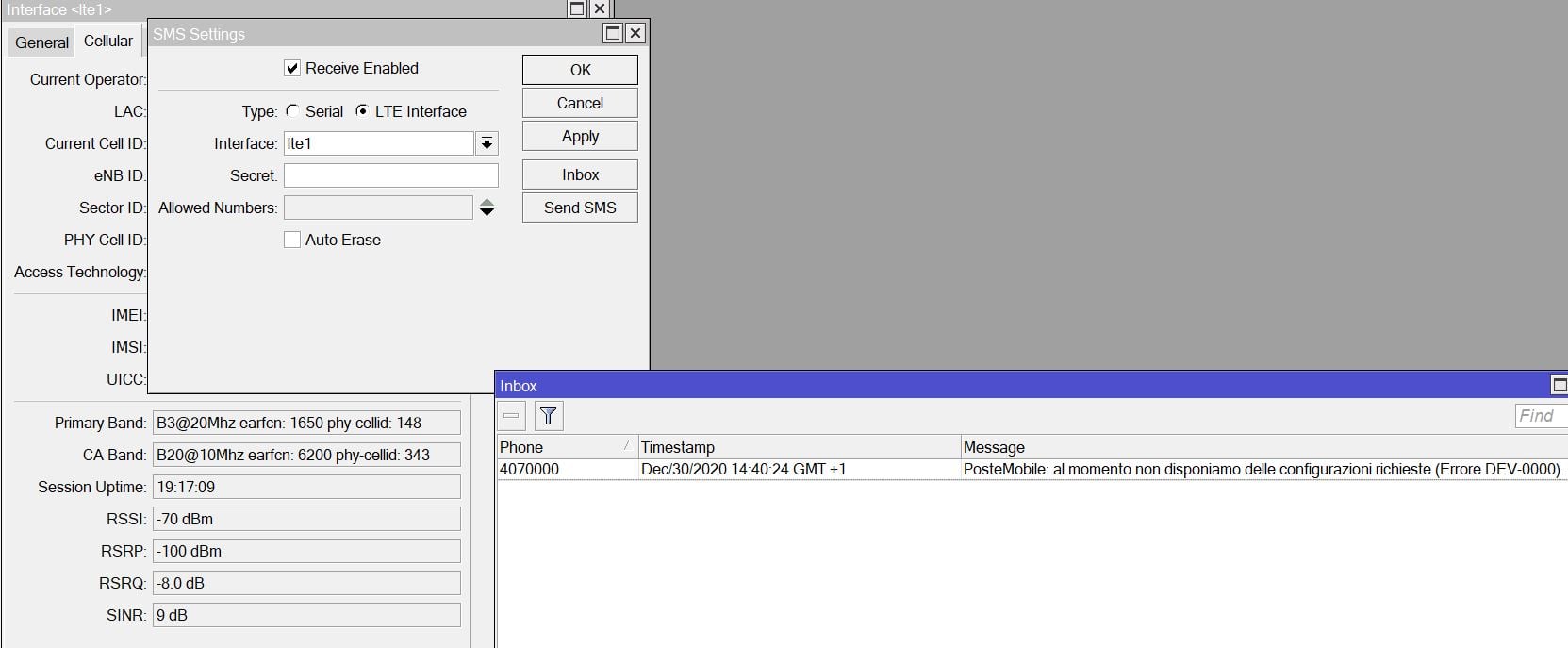Select the message row from 4070000

(x=1032, y=469)
